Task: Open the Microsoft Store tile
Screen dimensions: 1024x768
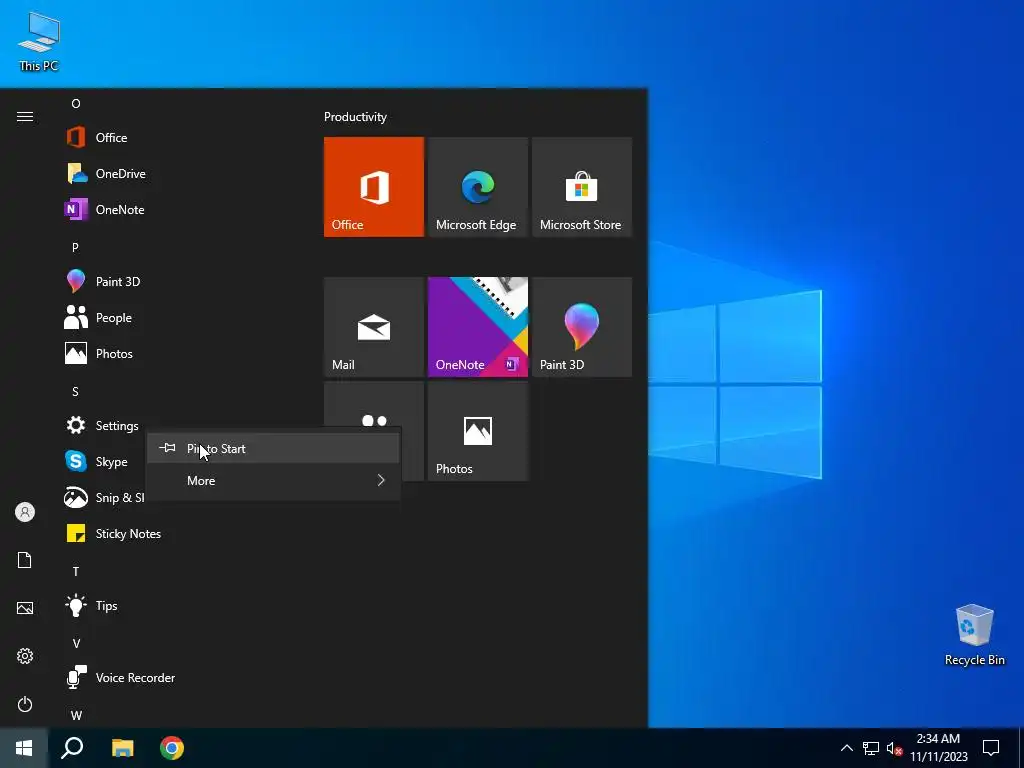Action: pyautogui.click(x=582, y=187)
